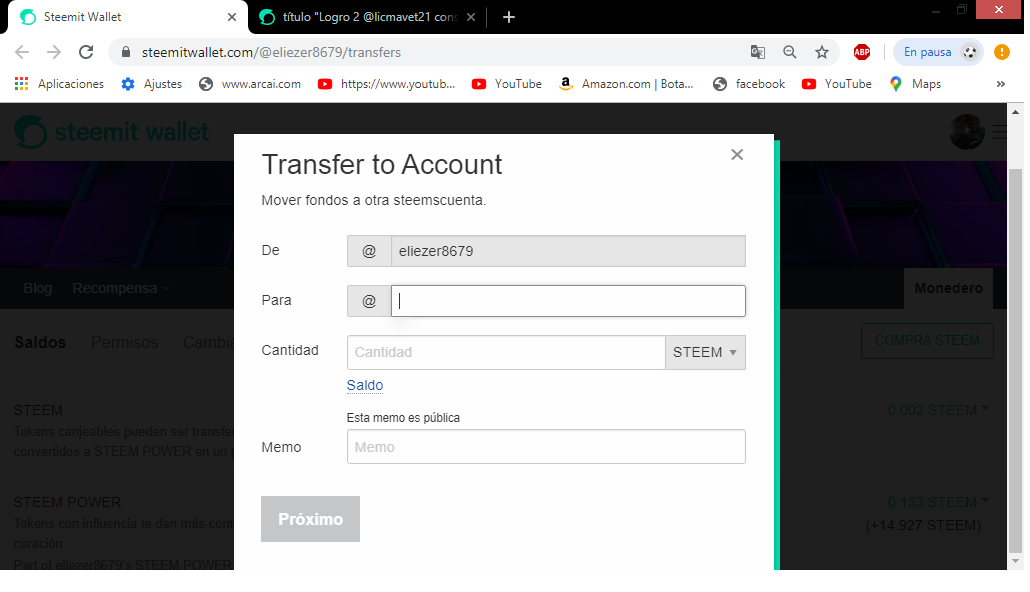The height and width of the screenshot is (592, 1030).
Task: Open the www.arcai.com bookmark
Action: pyautogui.click(x=250, y=83)
